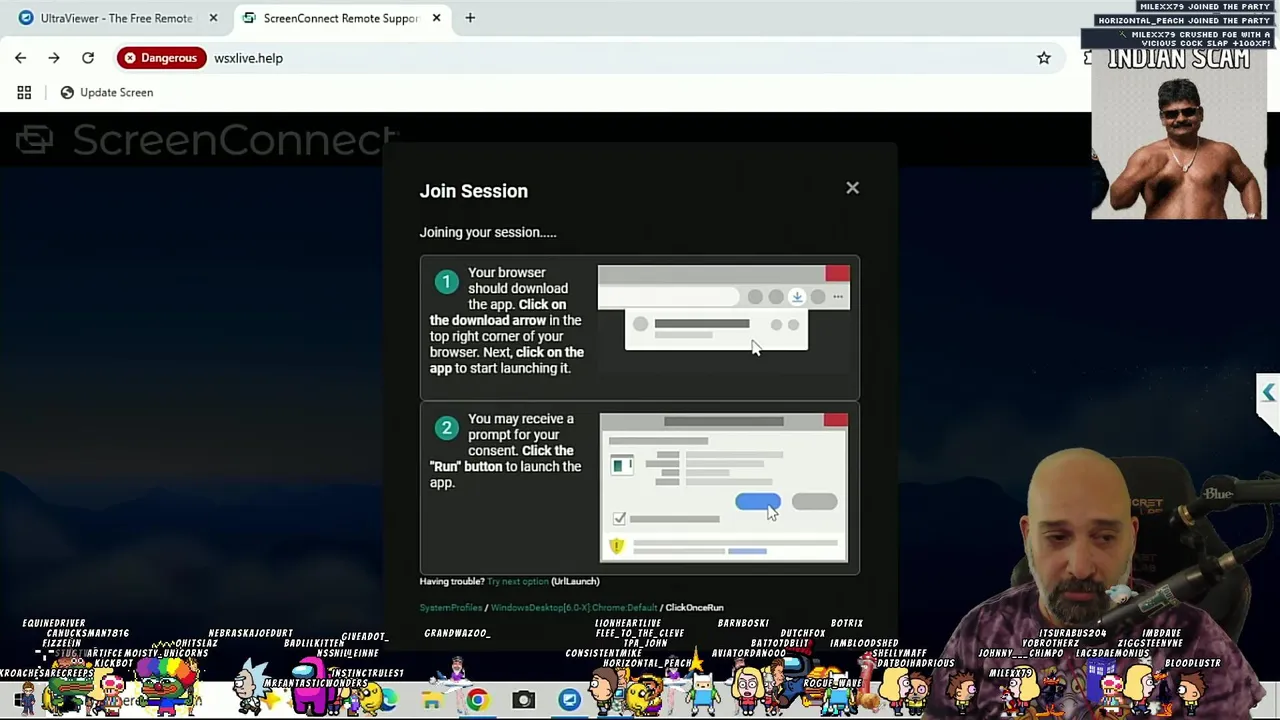
Task: Open Microsoft Edge from the taskbar
Action: tap(386, 701)
